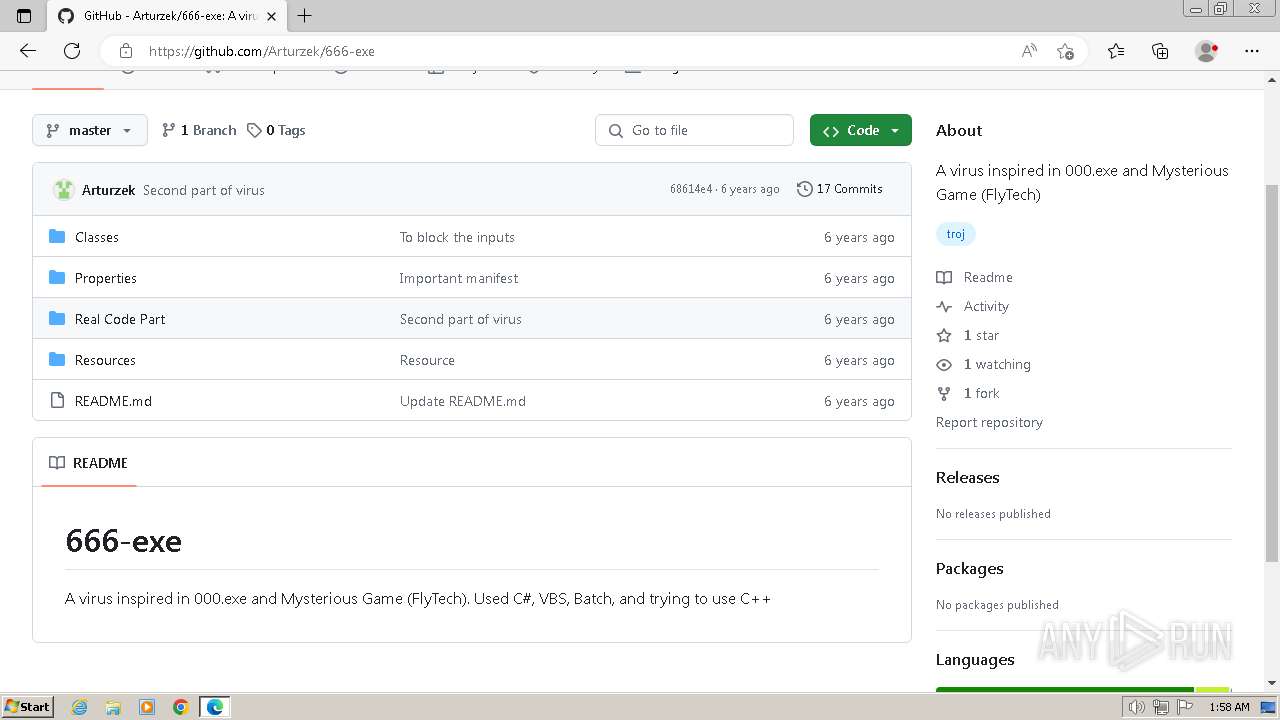Expand the green Code dropdown button
Image resolution: width=1280 pixels, height=720 pixels.
861,130
